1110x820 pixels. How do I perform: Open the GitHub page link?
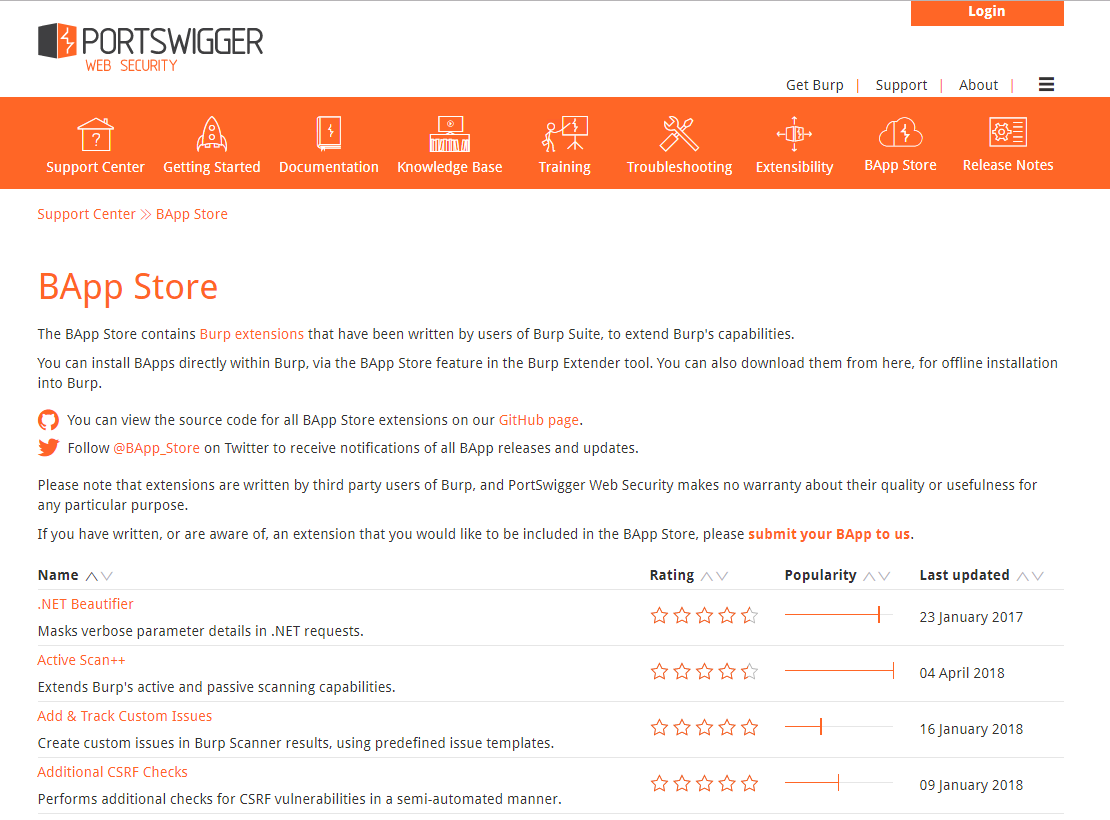(539, 420)
